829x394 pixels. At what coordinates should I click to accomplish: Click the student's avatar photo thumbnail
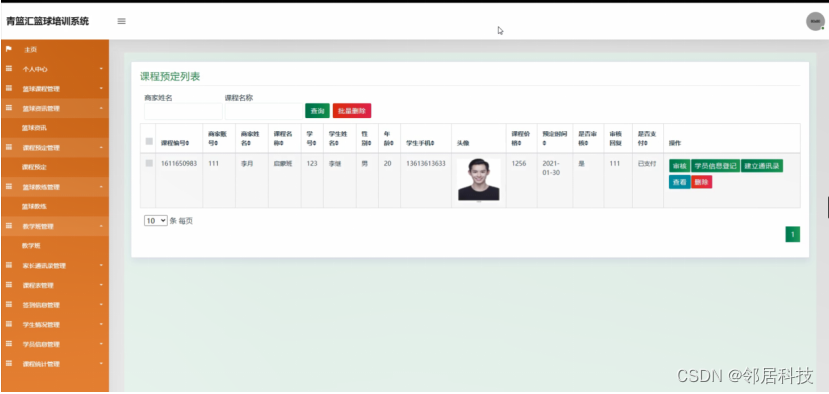tap(478, 180)
